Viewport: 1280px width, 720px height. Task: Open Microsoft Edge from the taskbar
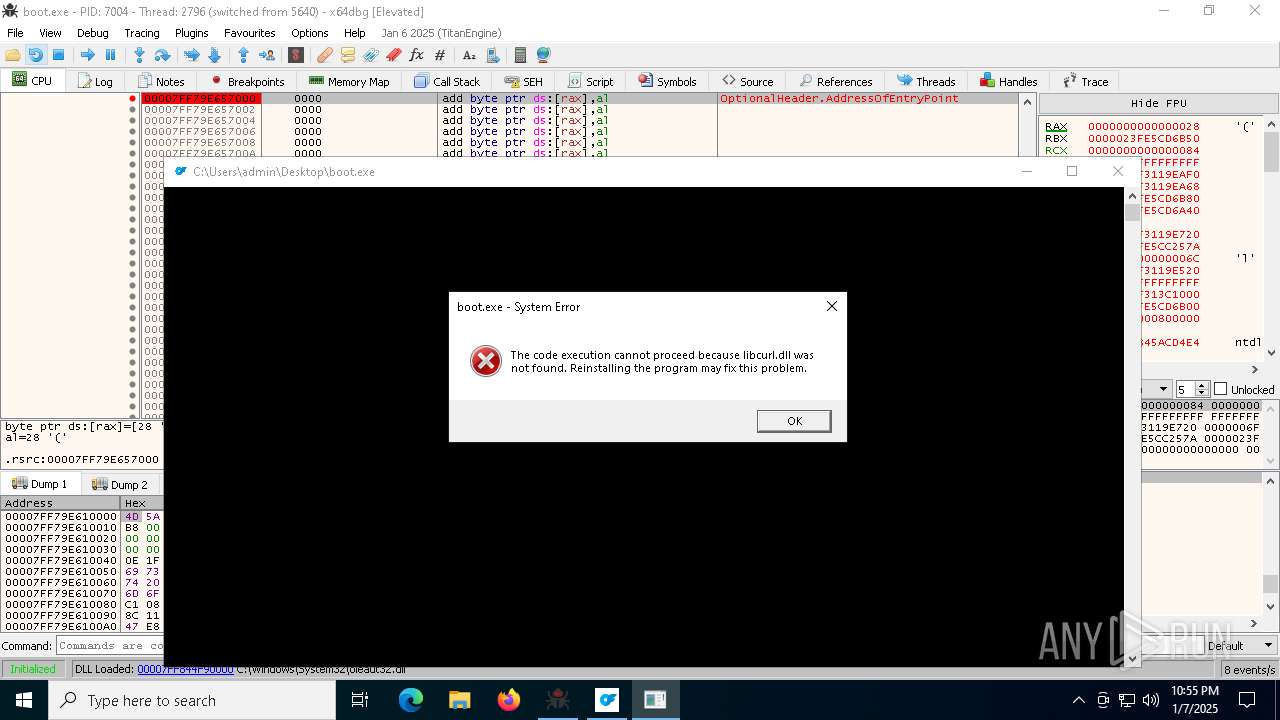point(411,700)
